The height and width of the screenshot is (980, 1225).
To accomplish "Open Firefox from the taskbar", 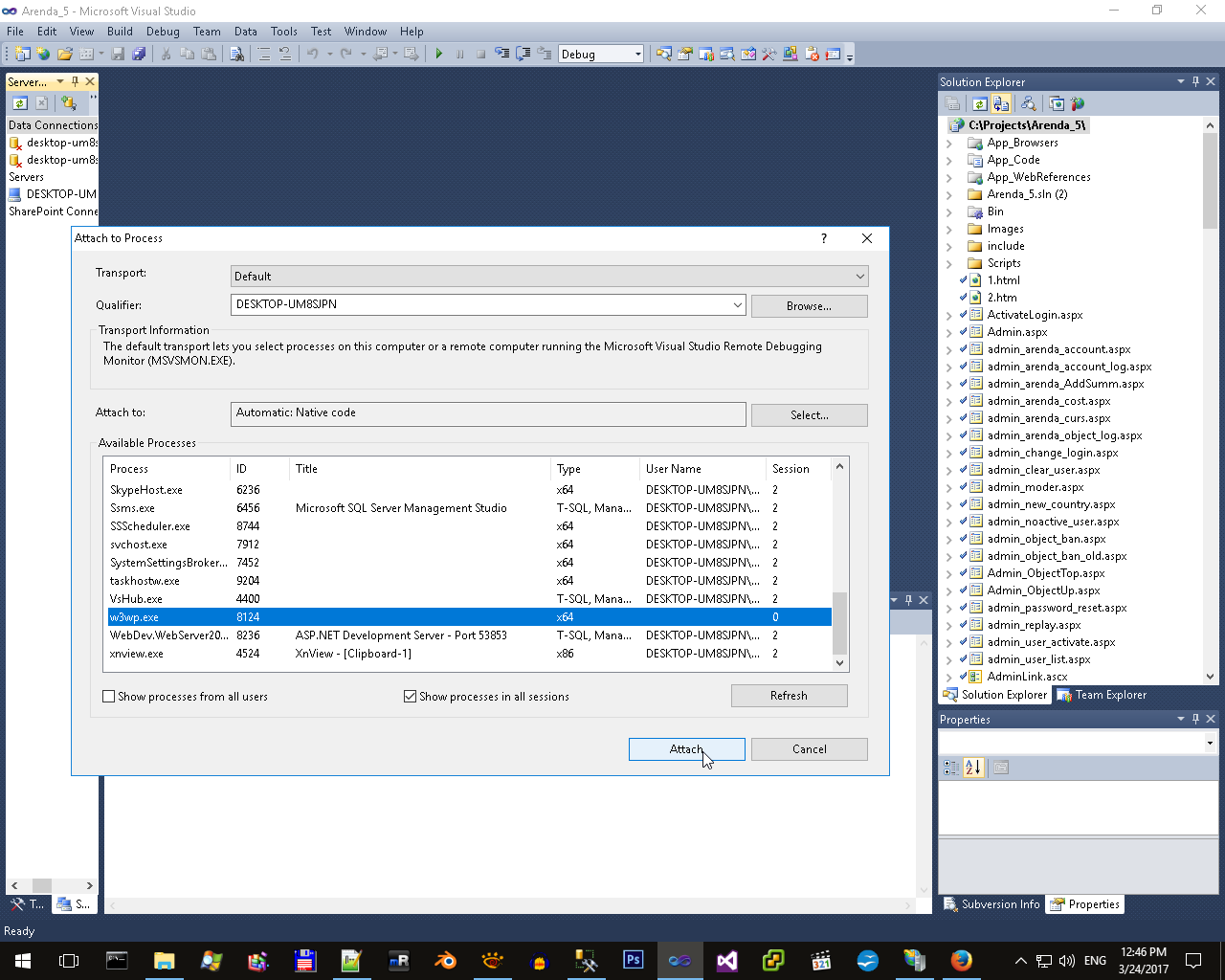I will tap(961, 960).
